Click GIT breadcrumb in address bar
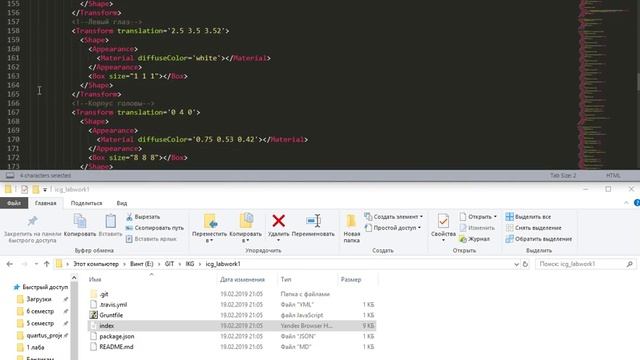 [169, 264]
